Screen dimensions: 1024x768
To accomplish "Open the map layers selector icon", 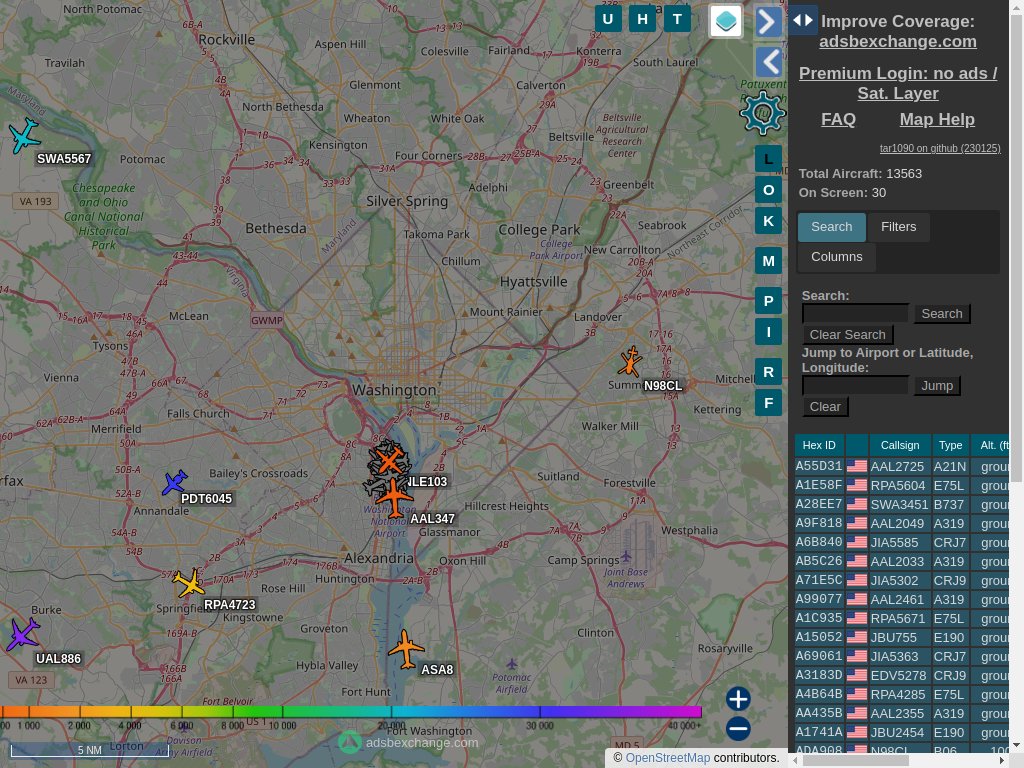I will [x=726, y=21].
